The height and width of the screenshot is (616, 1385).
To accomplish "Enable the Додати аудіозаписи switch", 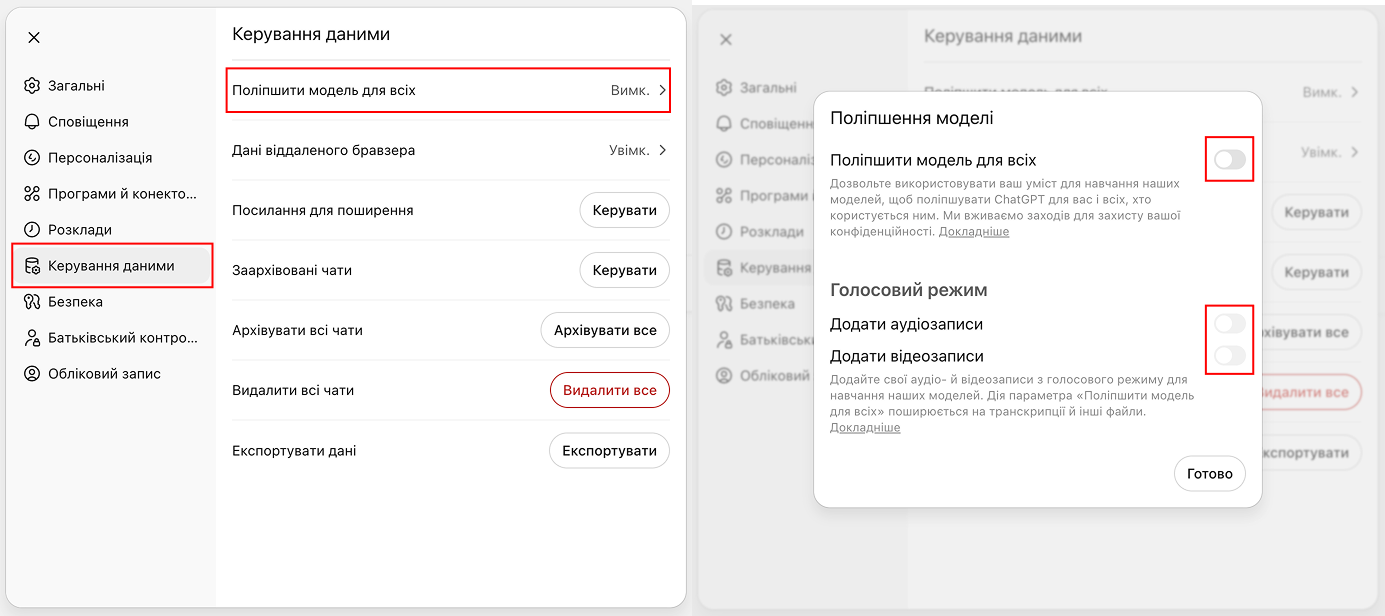I will [x=1229, y=324].
